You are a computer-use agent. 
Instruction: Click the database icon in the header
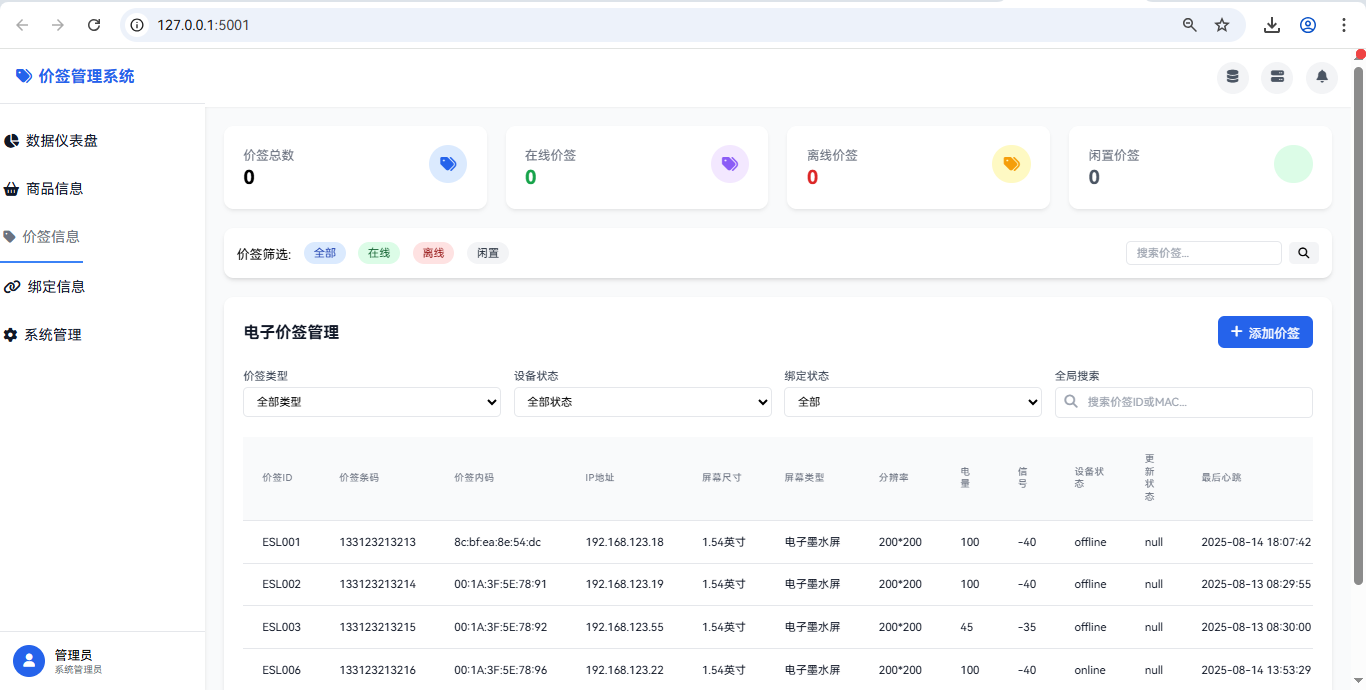click(x=1232, y=77)
